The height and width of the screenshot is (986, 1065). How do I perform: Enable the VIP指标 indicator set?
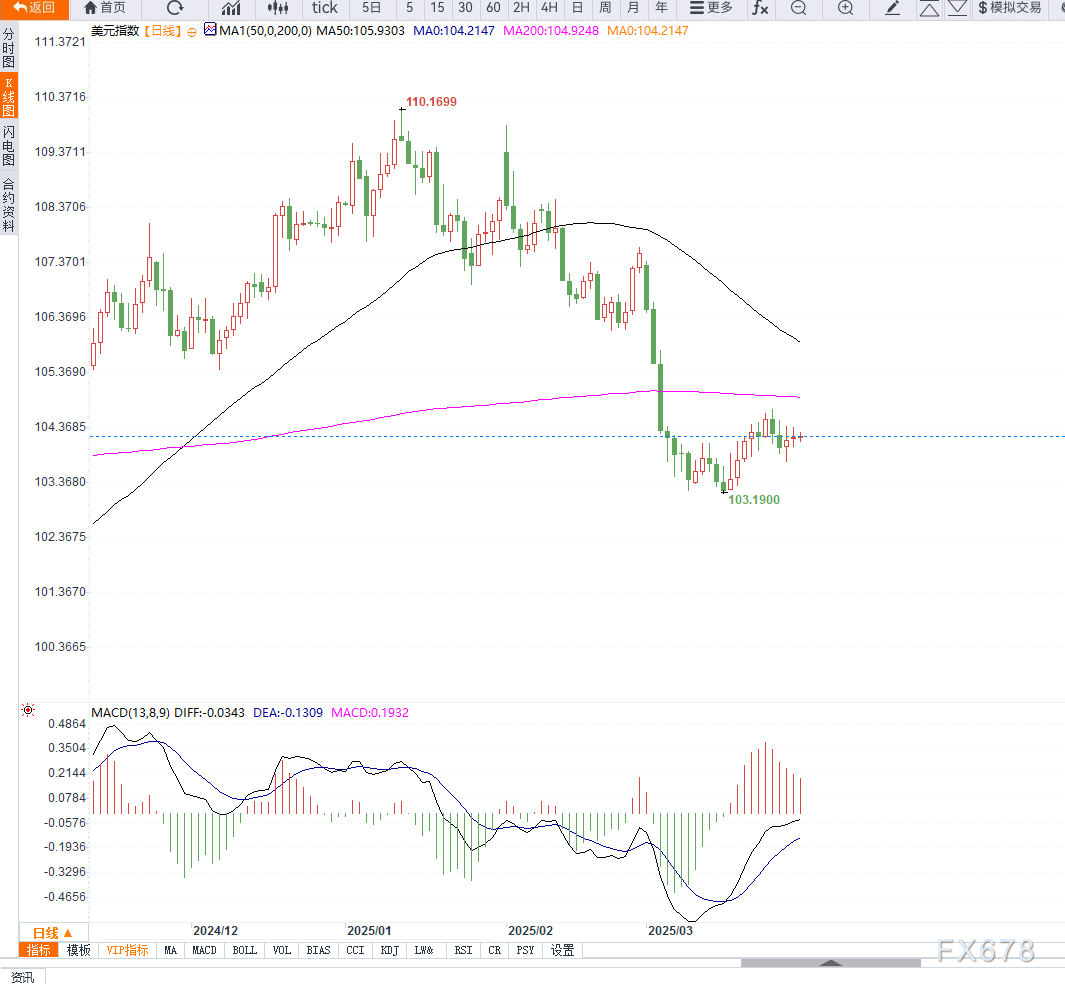pyautogui.click(x=127, y=950)
